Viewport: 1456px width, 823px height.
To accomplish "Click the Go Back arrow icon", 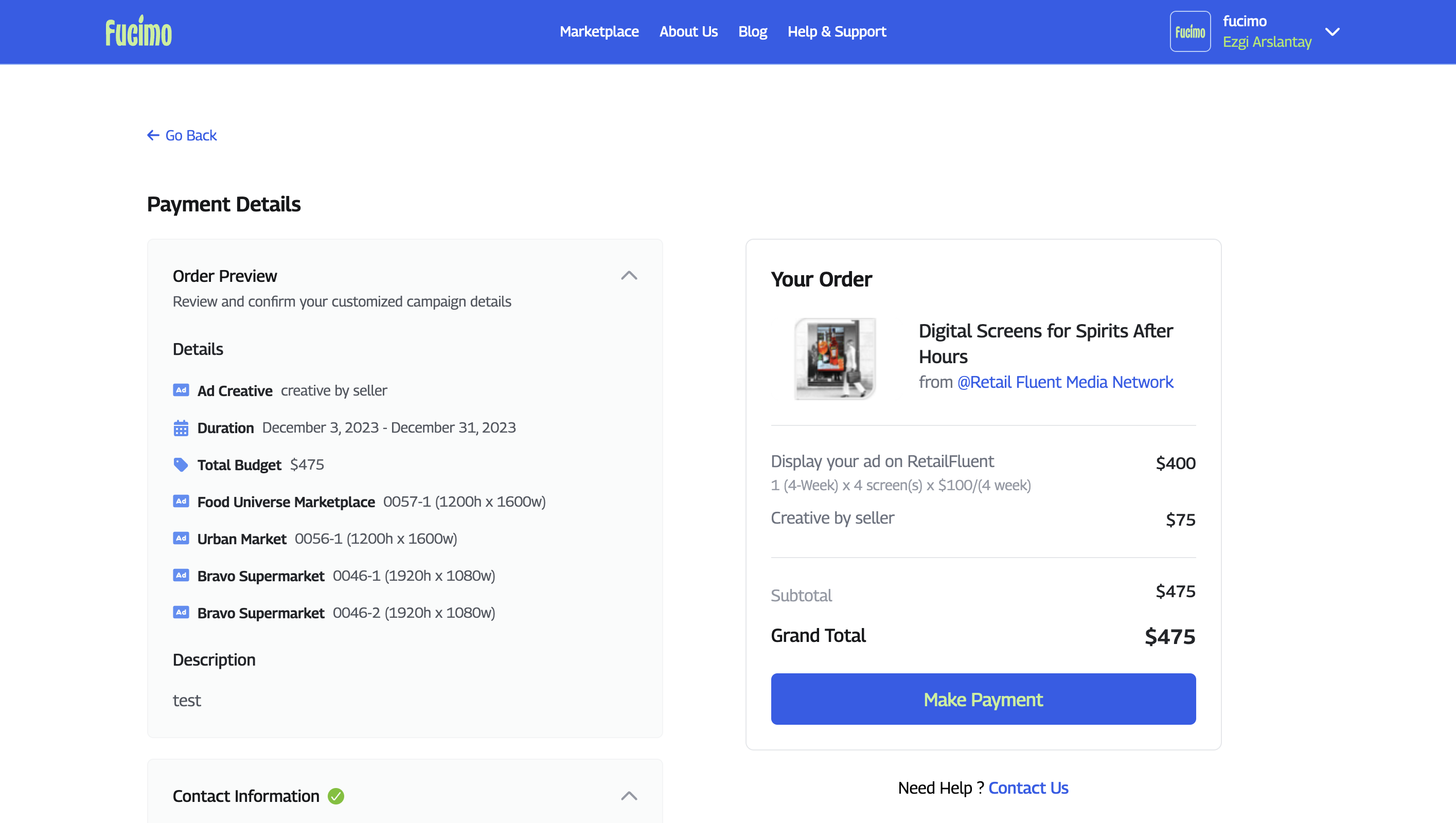I will pos(153,135).
